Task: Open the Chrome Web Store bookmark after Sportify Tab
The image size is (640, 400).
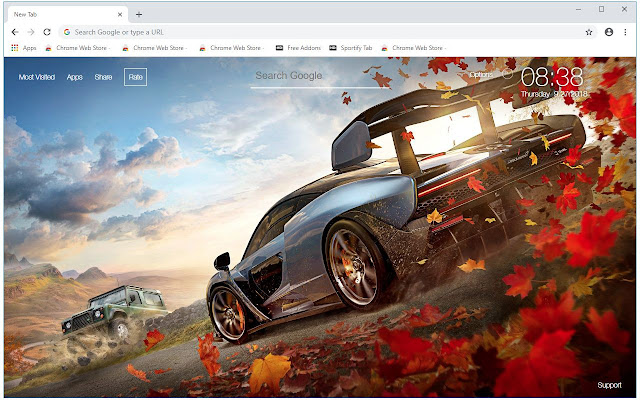Action: click(413, 48)
